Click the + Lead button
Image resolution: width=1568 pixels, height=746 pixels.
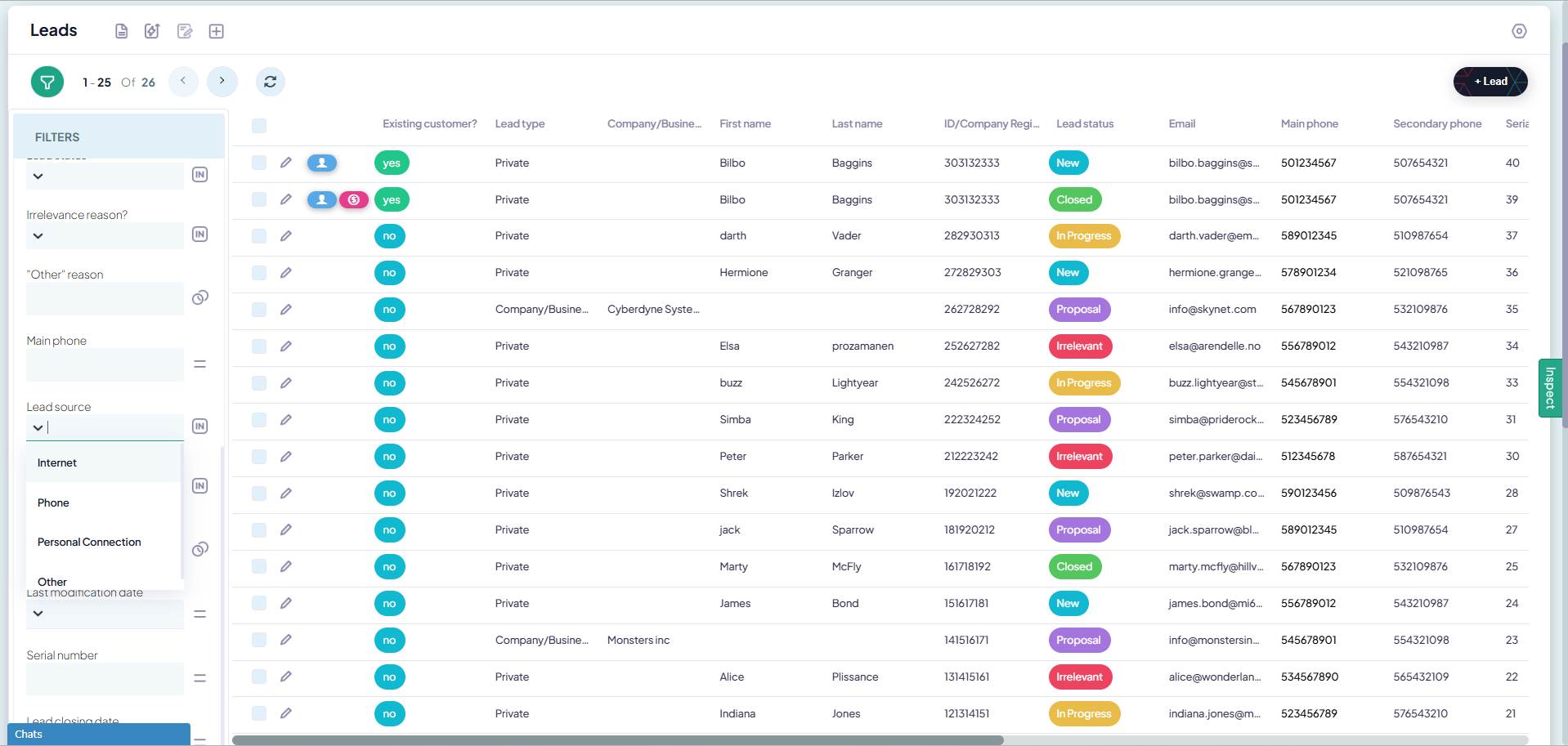(1490, 82)
